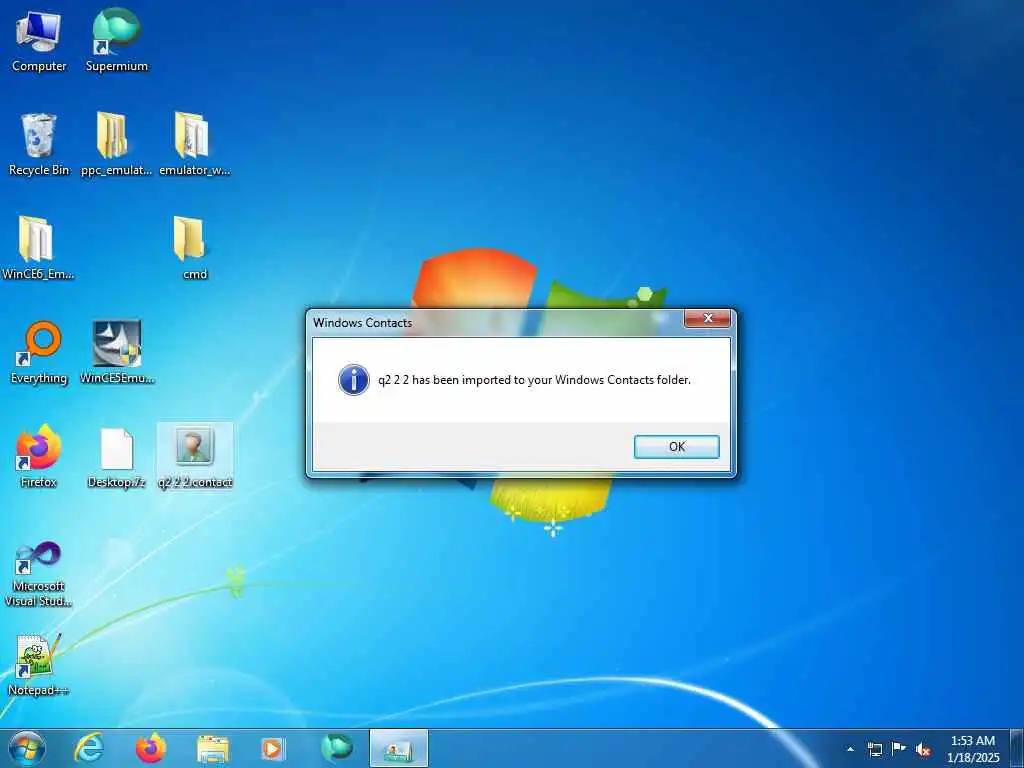1024x768 pixels.
Task: Select the Computer desktop icon
Action: click(x=39, y=40)
